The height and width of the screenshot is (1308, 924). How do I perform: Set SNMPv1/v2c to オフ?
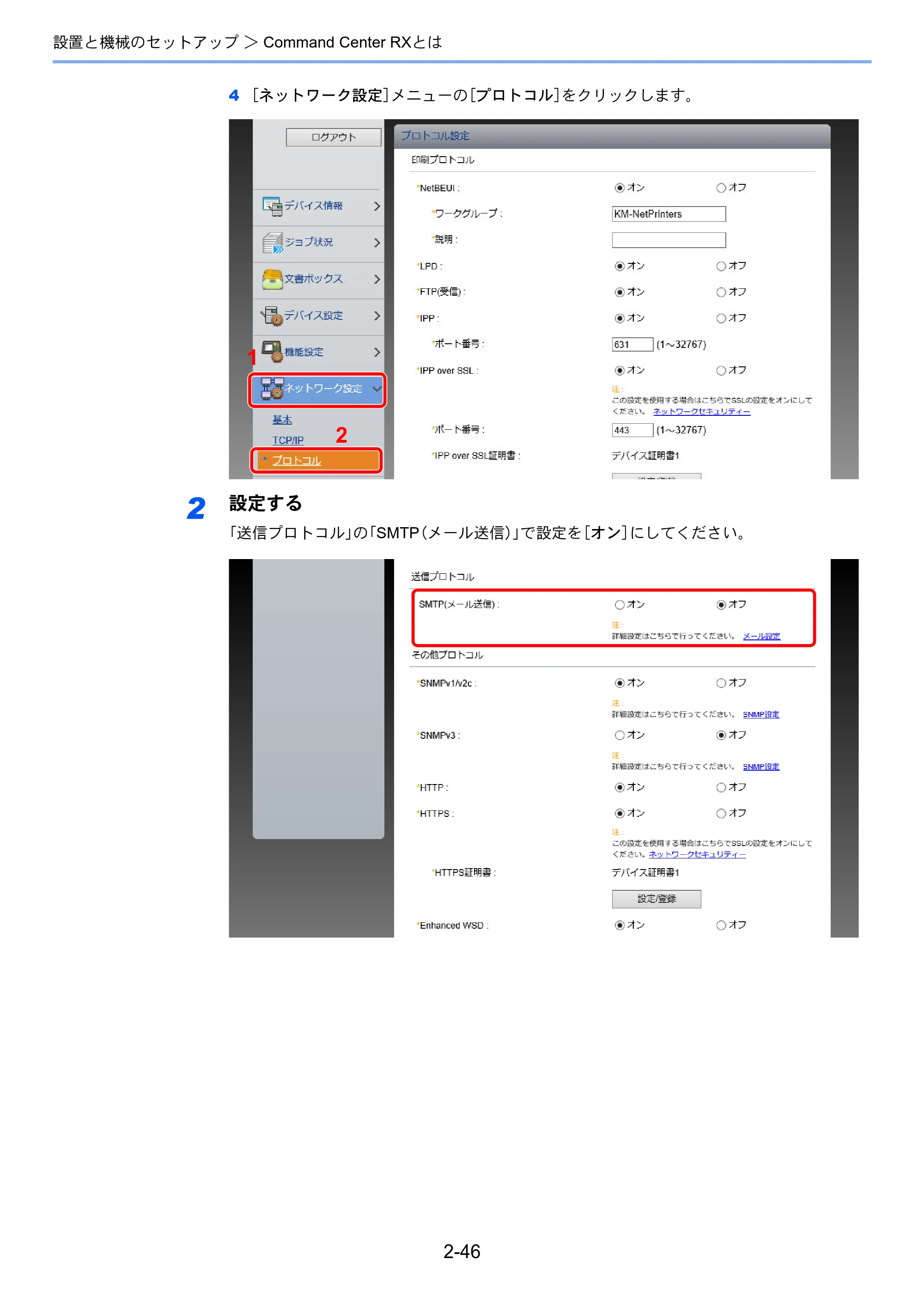tap(721, 683)
